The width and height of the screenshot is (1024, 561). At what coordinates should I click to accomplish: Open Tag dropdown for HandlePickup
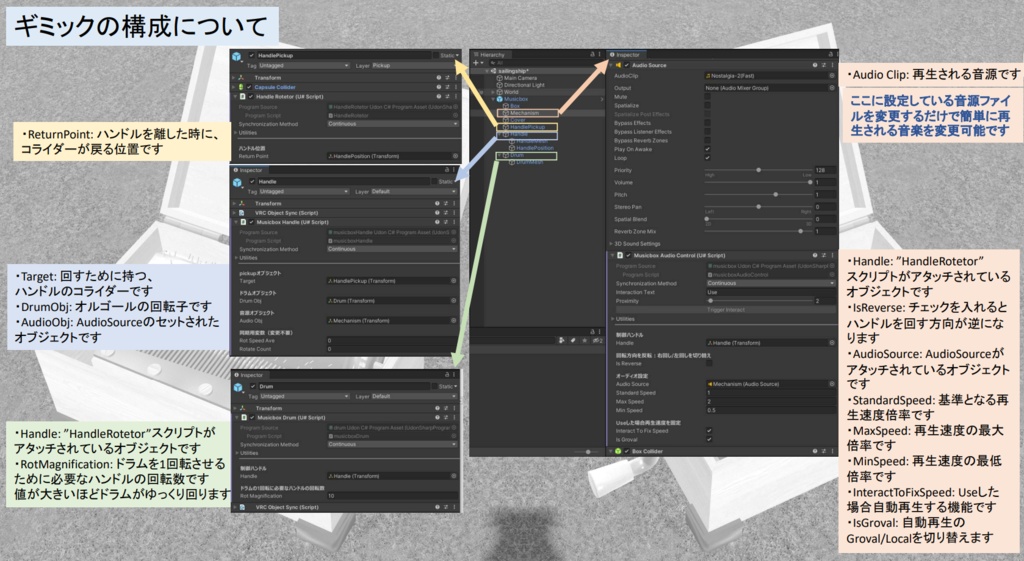click(x=304, y=65)
